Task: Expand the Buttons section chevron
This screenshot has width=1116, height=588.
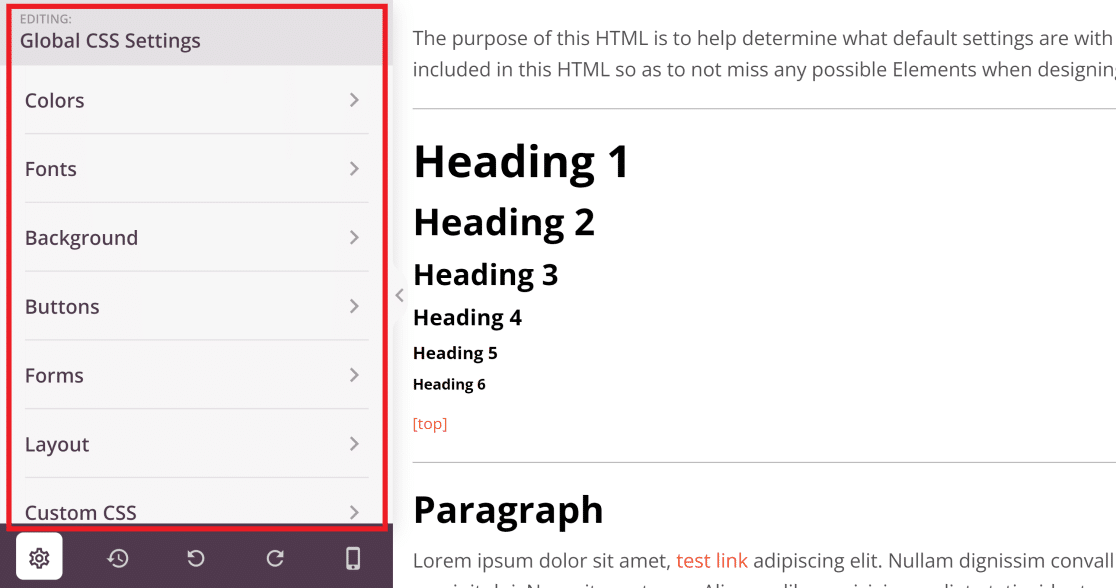Action: [354, 307]
